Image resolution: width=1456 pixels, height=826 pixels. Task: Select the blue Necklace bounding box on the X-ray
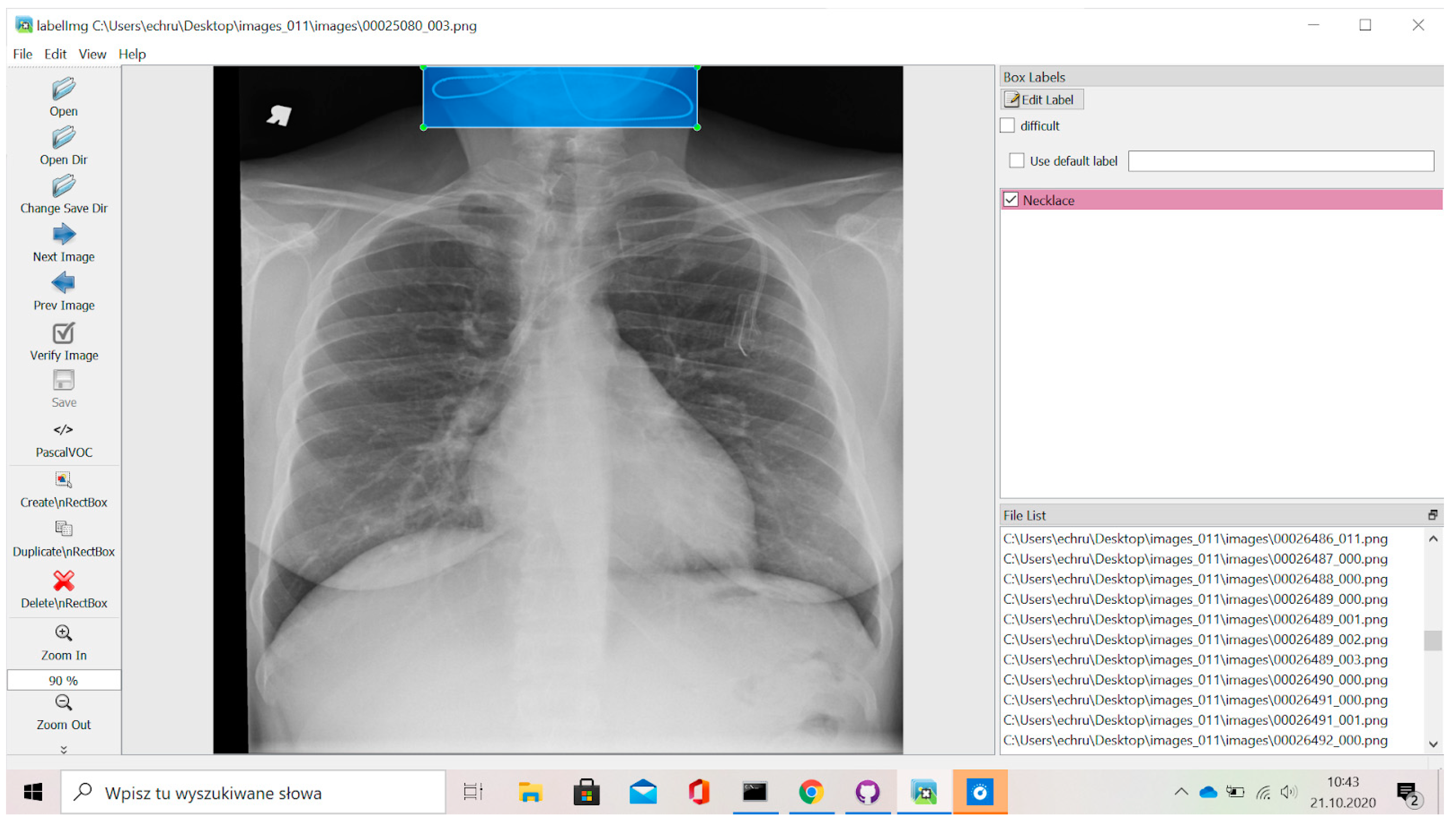coord(560,97)
